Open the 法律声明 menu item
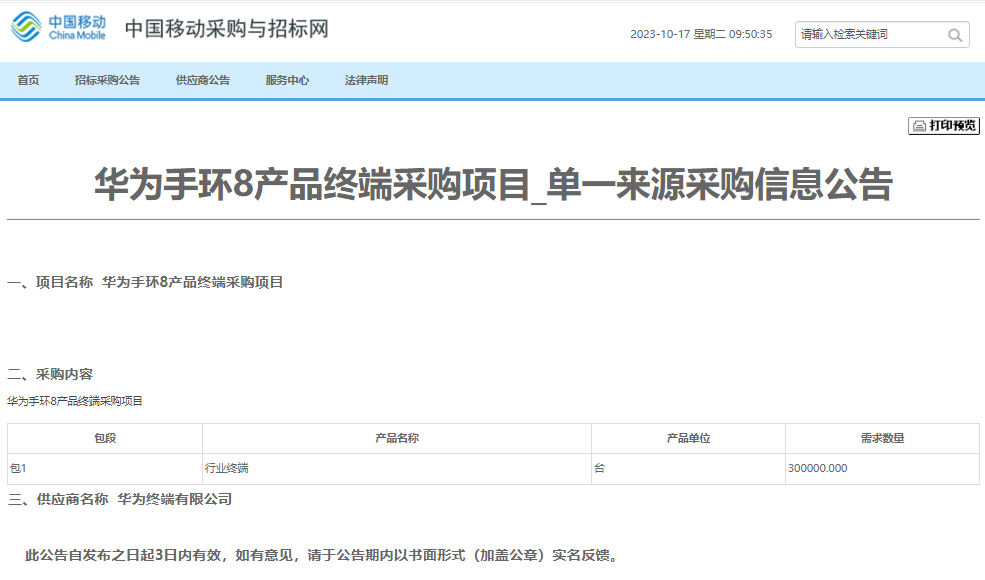985x580 pixels. pyautogui.click(x=366, y=80)
